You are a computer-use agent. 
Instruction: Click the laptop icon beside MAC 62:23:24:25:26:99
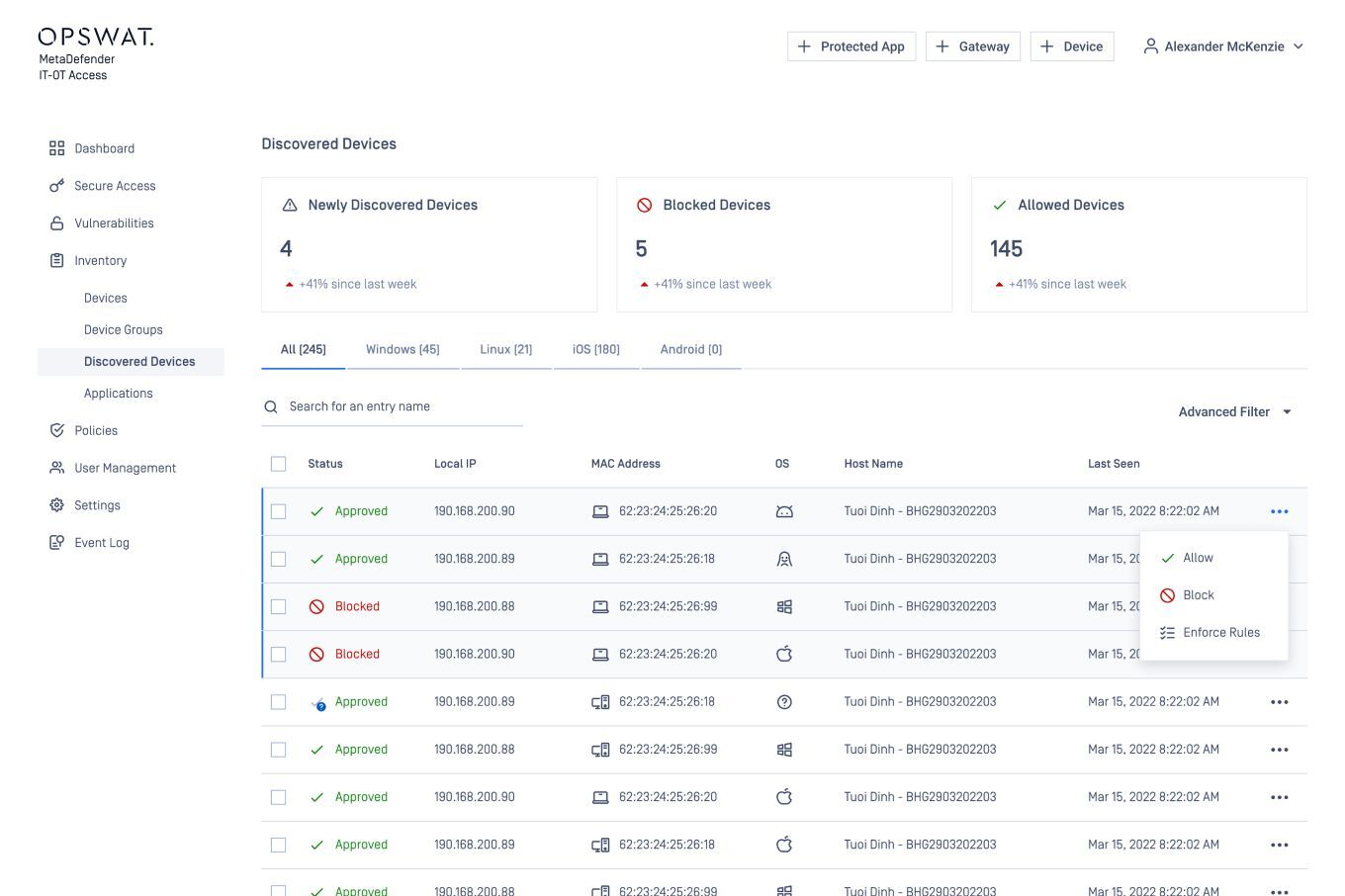tap(601, 606)
